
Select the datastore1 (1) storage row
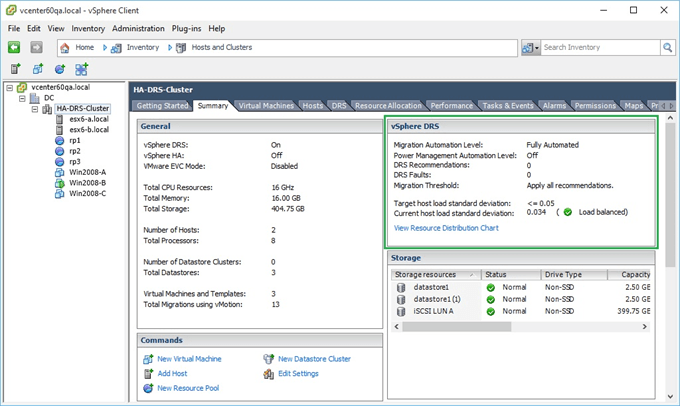point(521,299)
